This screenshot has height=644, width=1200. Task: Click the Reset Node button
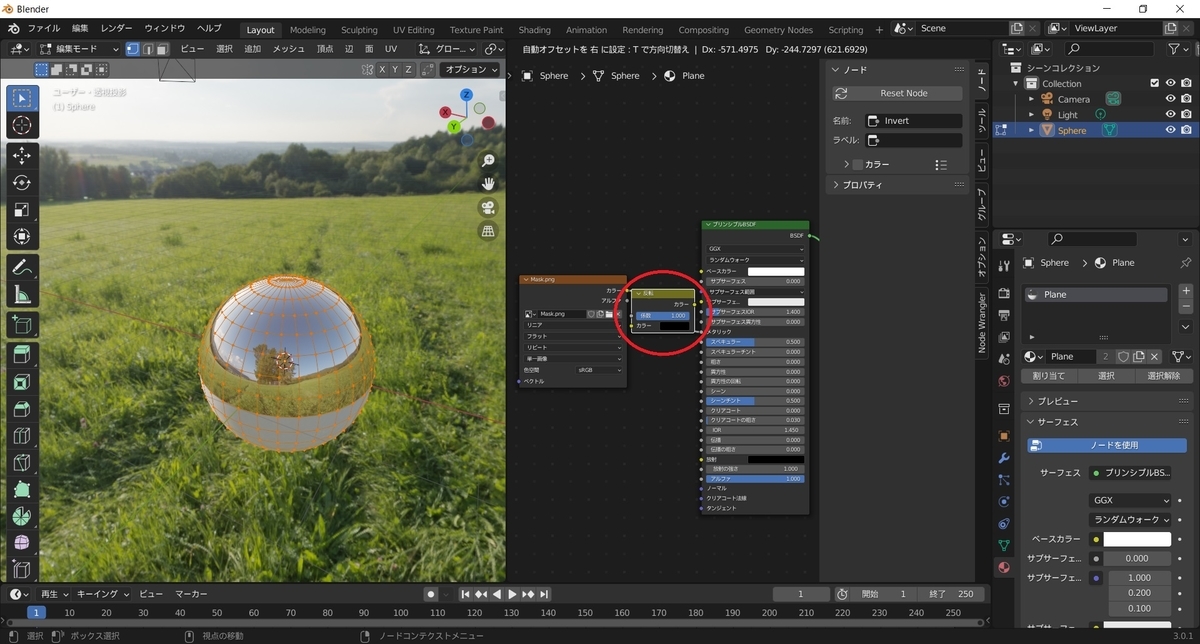(897, 93)
